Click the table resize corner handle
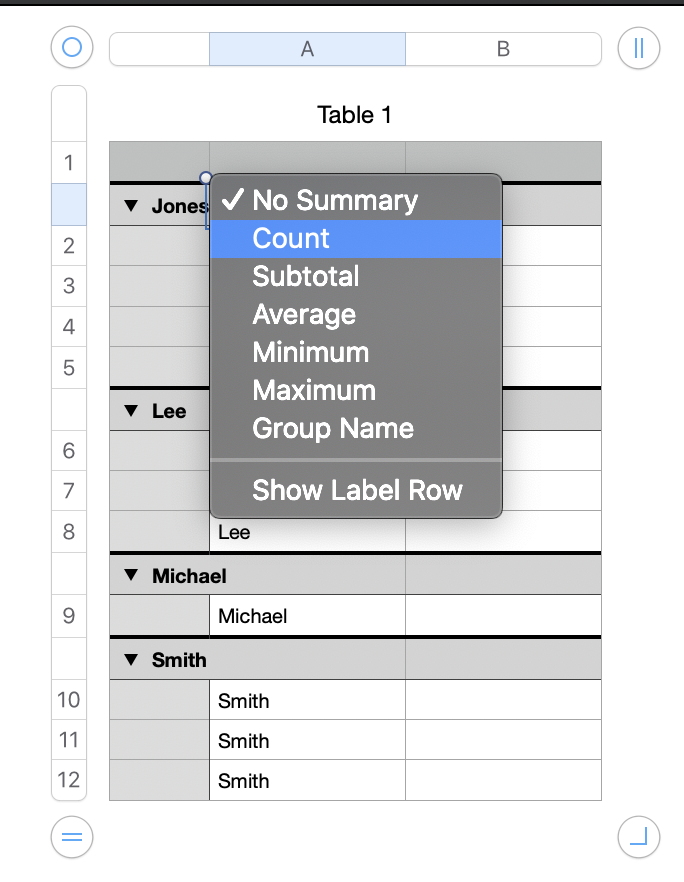Screen dimensions: 684x882 [x=639, y=837]
